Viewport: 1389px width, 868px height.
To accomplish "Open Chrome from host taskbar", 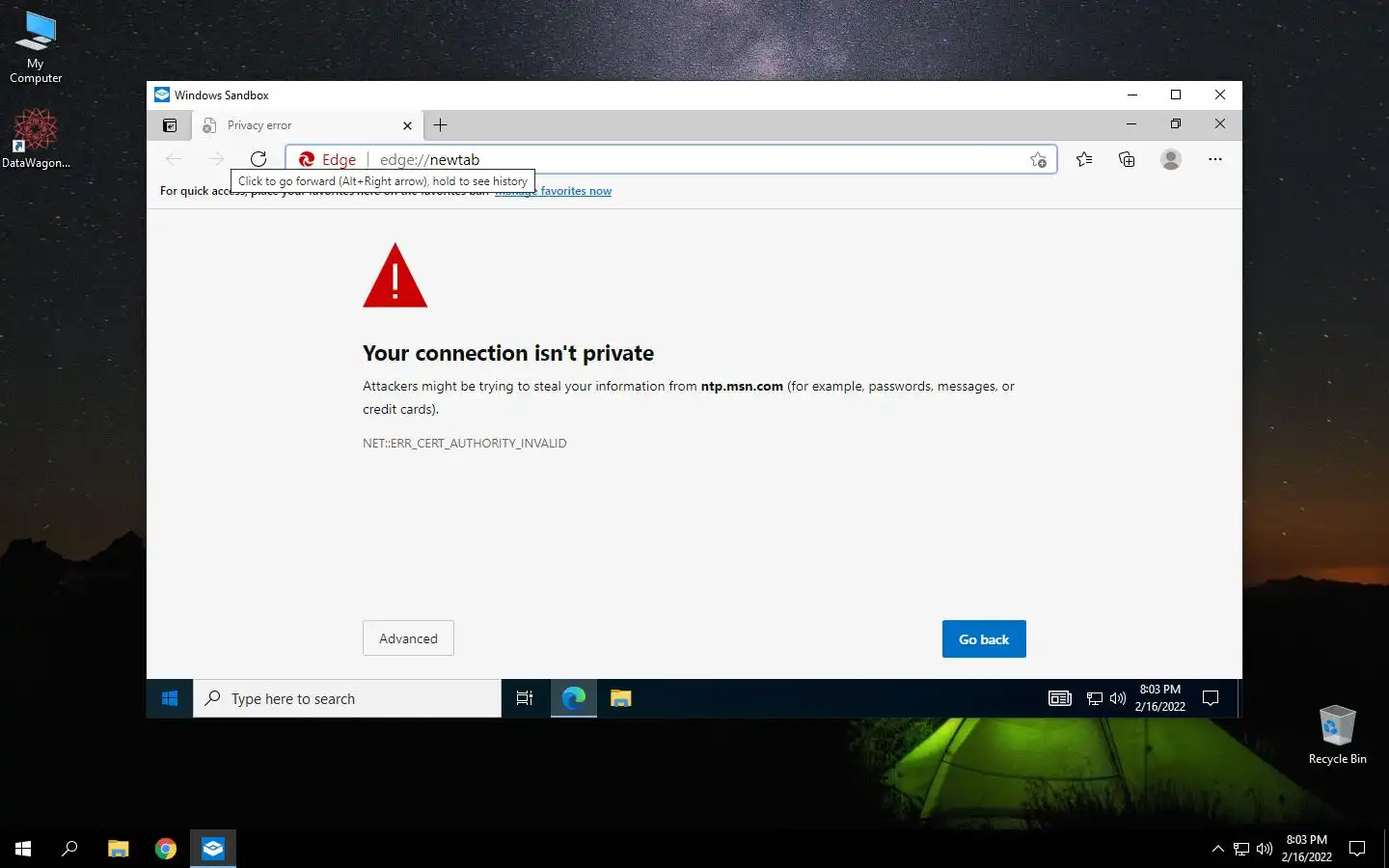I will 166,849.
